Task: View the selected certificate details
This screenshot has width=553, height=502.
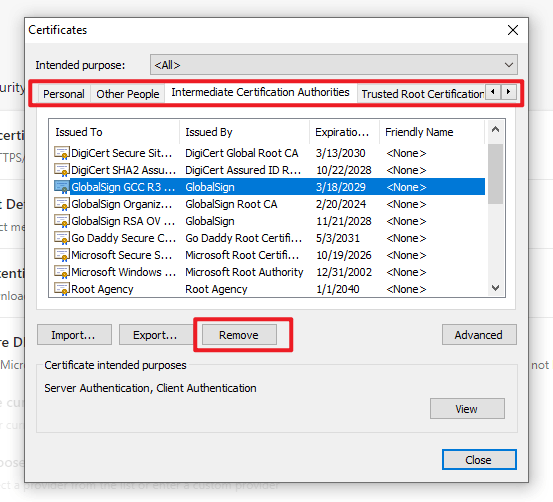Action: pos(467,409)
